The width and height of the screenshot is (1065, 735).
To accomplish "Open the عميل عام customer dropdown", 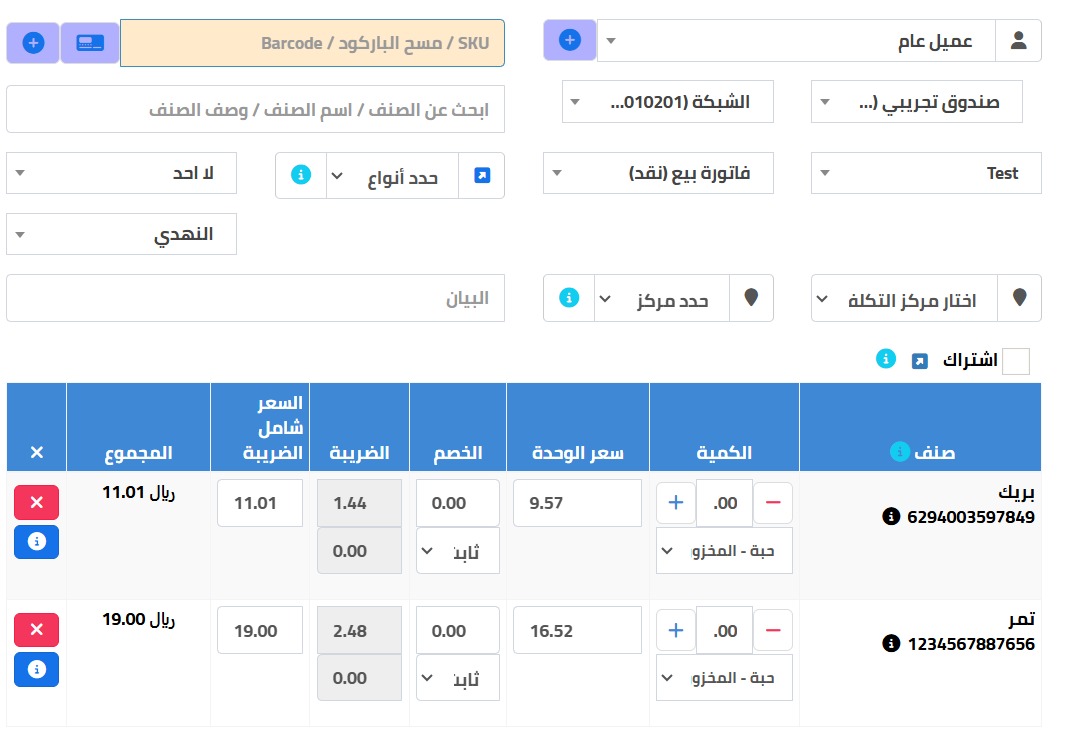I will coord(800,41).
